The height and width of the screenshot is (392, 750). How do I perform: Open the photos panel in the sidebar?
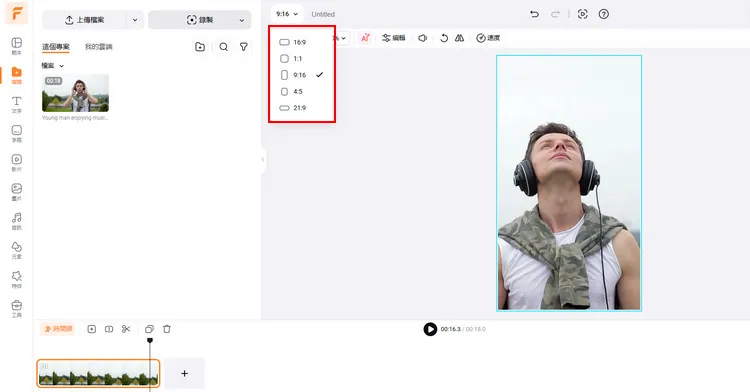pos(16,192)
